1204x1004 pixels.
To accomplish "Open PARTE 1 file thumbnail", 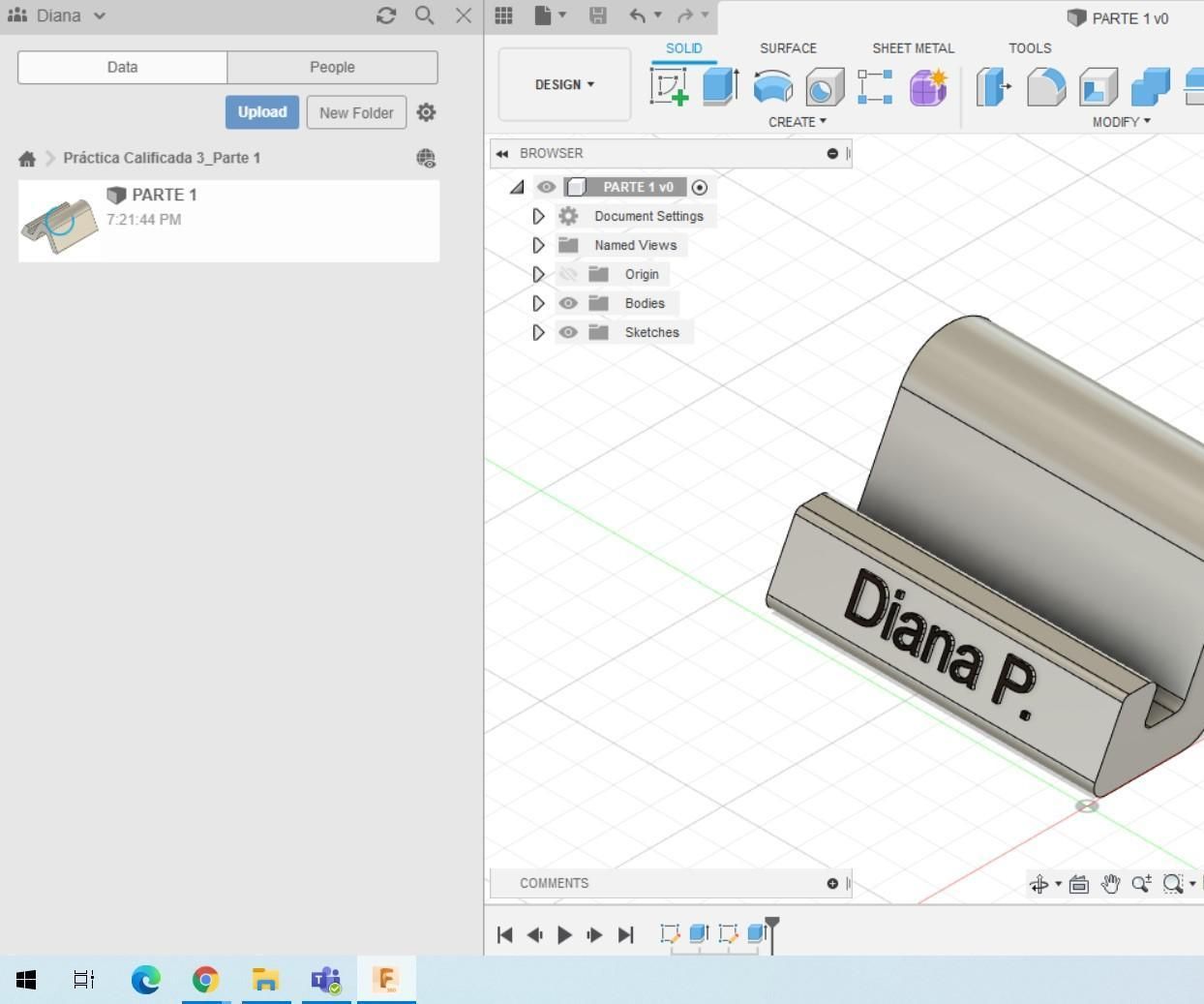I will click(x=60, y=223).
